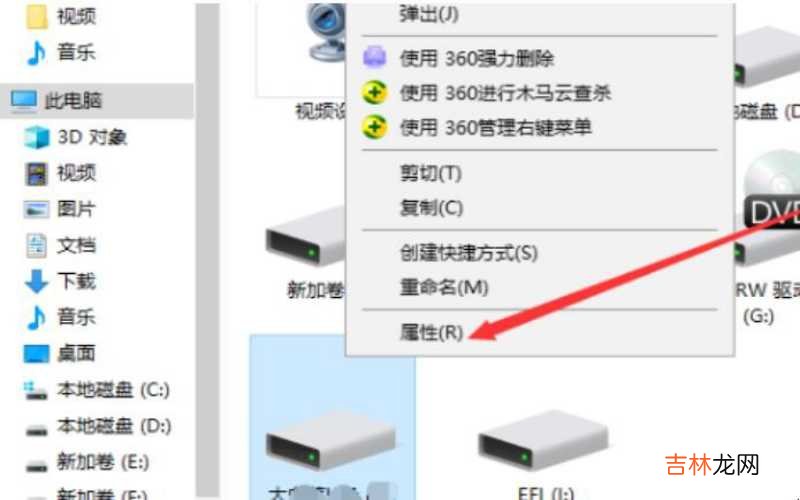Click 复制(C) in context menu

(x=431, y=208)
